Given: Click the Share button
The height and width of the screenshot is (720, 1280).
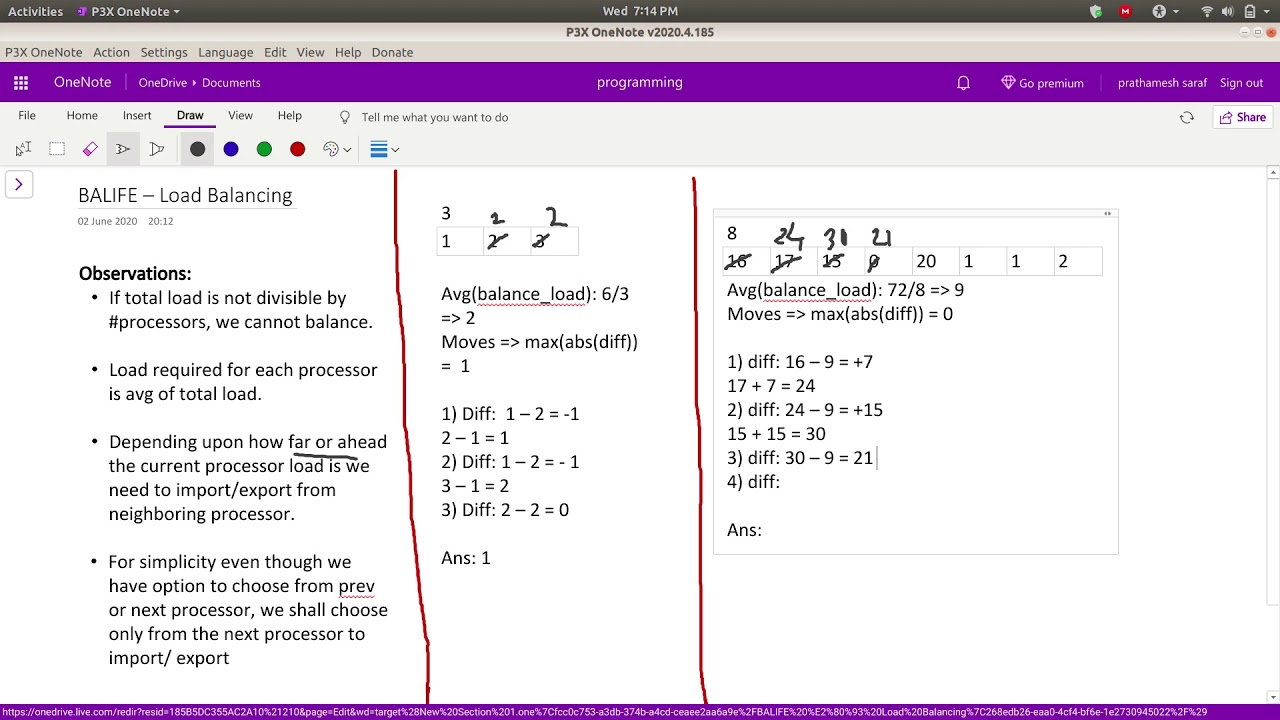Looking at the screenshot, I should [1242, 117].
